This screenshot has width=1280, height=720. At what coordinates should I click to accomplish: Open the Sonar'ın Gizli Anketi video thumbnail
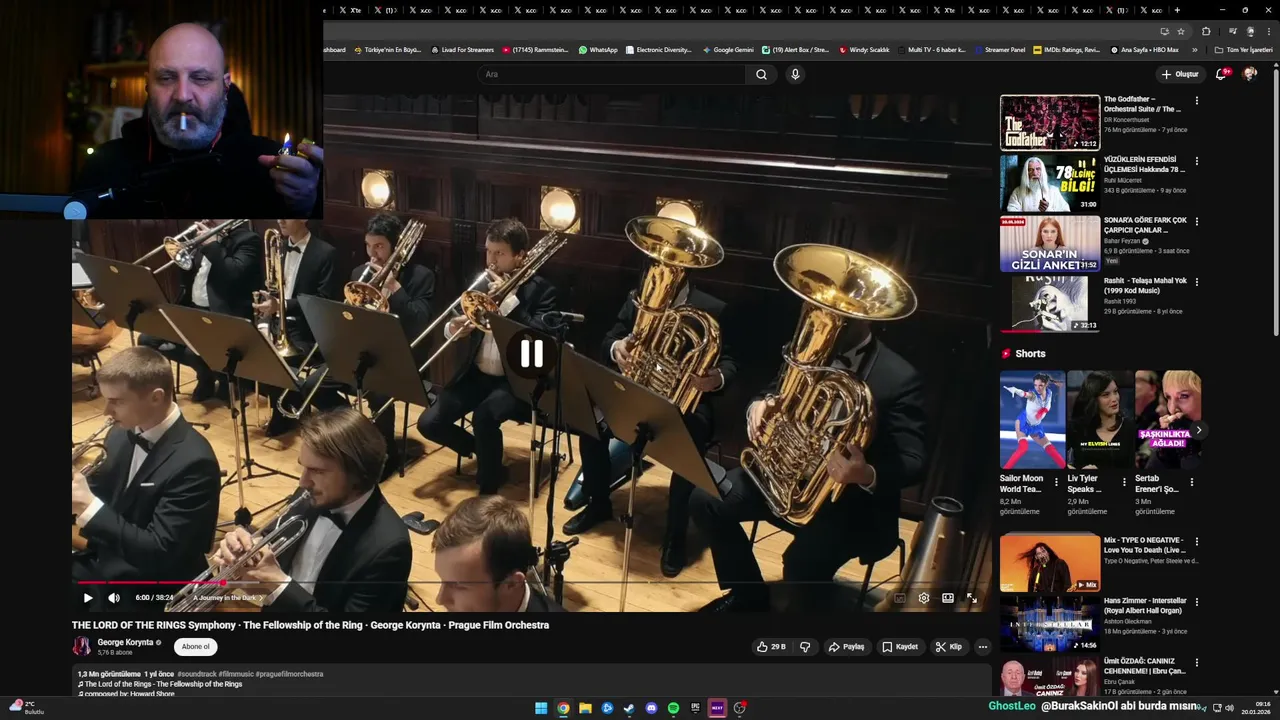pyautogui.click(x=1050, y=243)
